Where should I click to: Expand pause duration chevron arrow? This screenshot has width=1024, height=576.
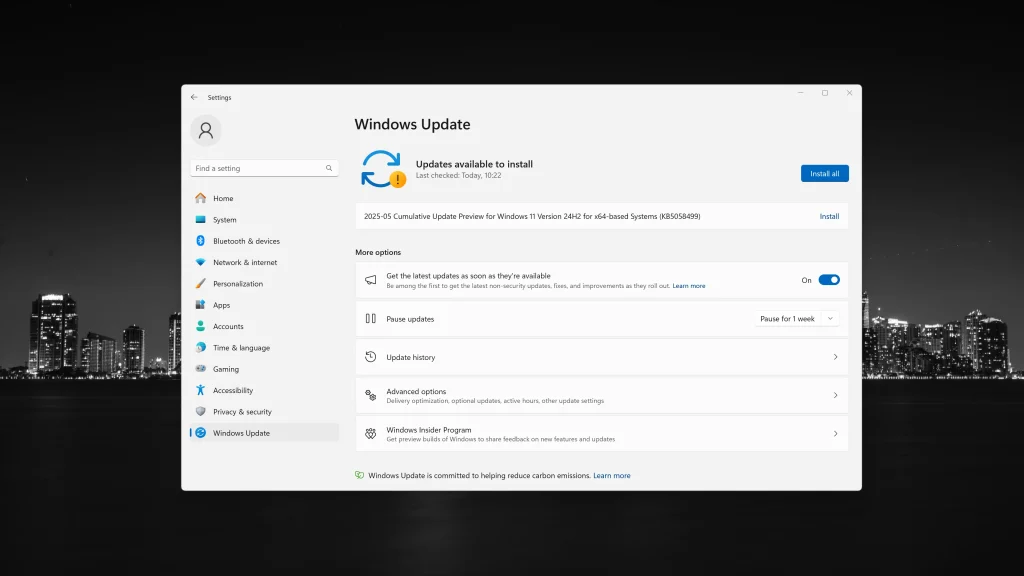(x=830, y=319)
